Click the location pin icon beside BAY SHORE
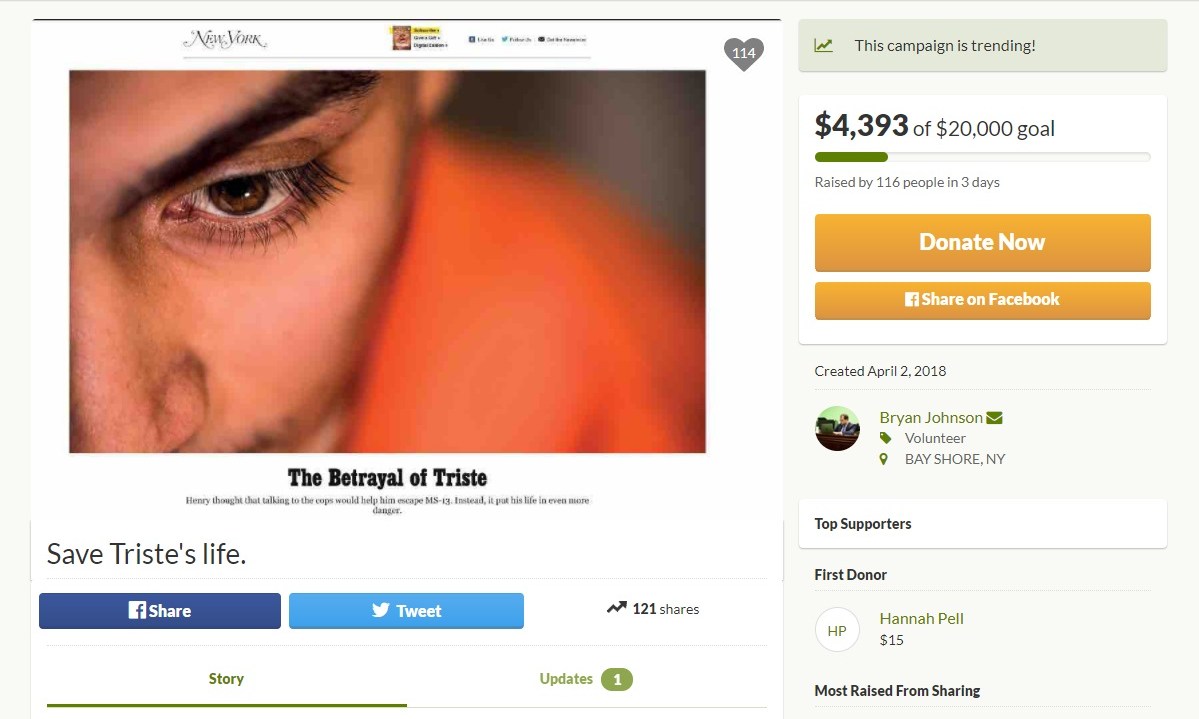1199x719 pixels. pos(884,459)
